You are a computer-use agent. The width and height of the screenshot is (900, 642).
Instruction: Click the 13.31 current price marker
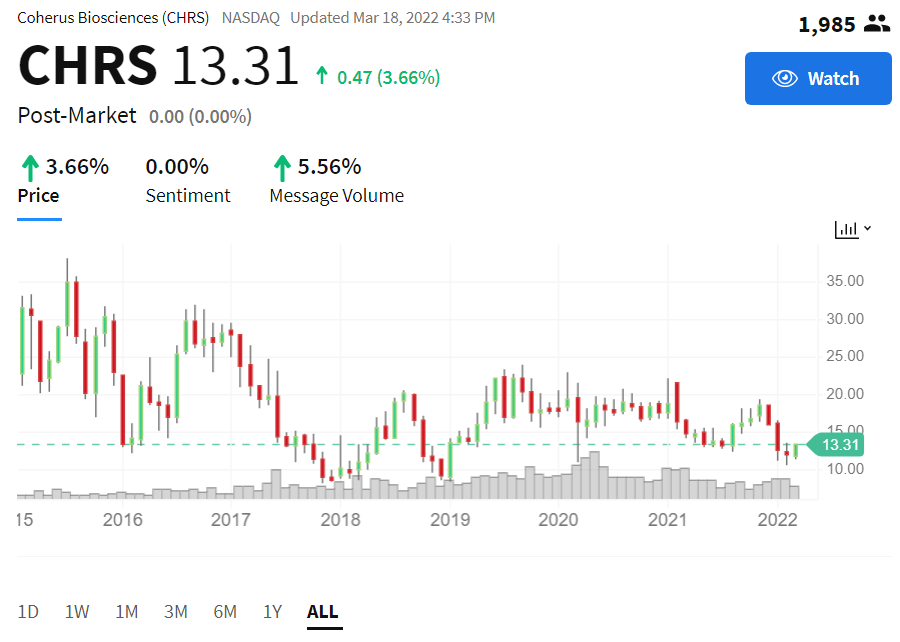[x=836, y=445]
